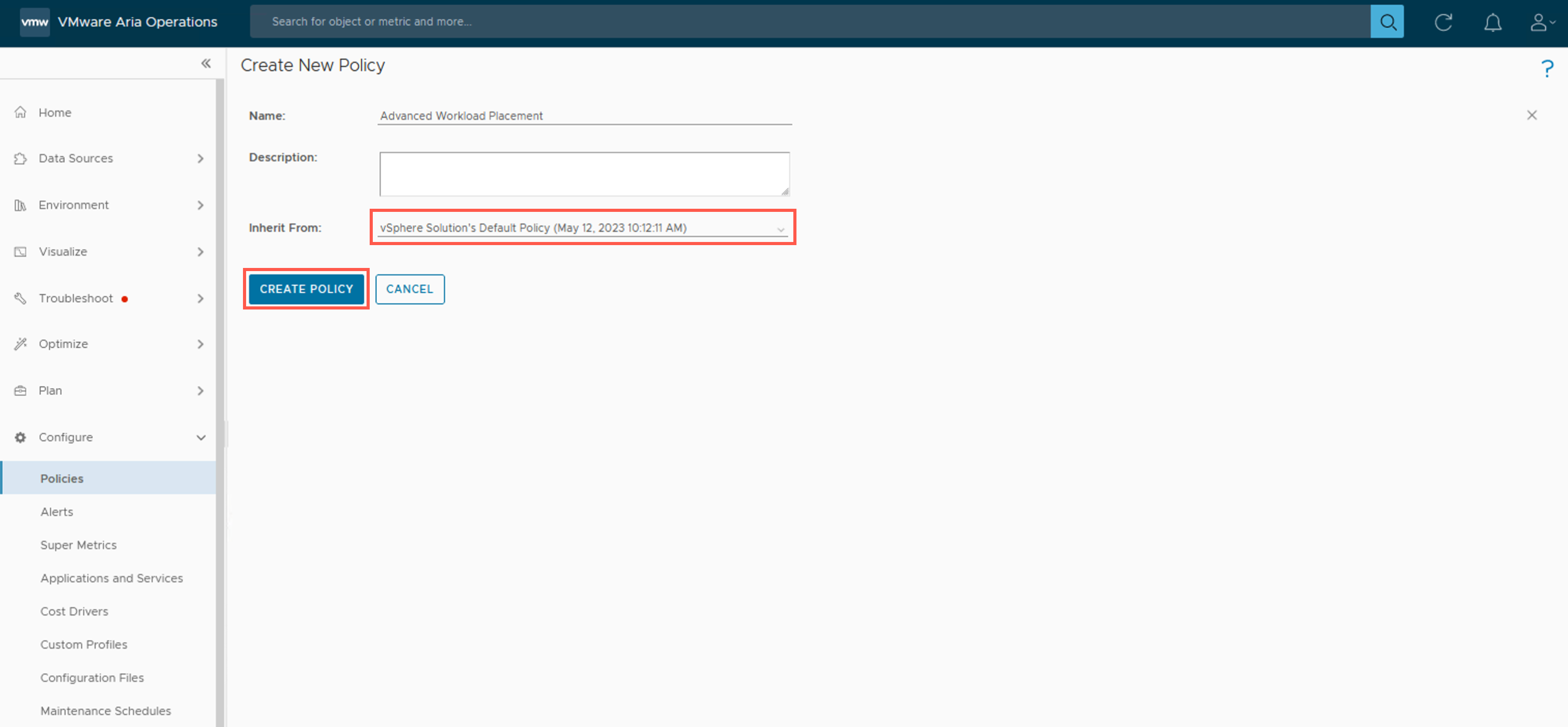1568x727 pixels.
Task: Click the Home icon in sidebar
Action: pyautogui.click(x=21, y=113)
